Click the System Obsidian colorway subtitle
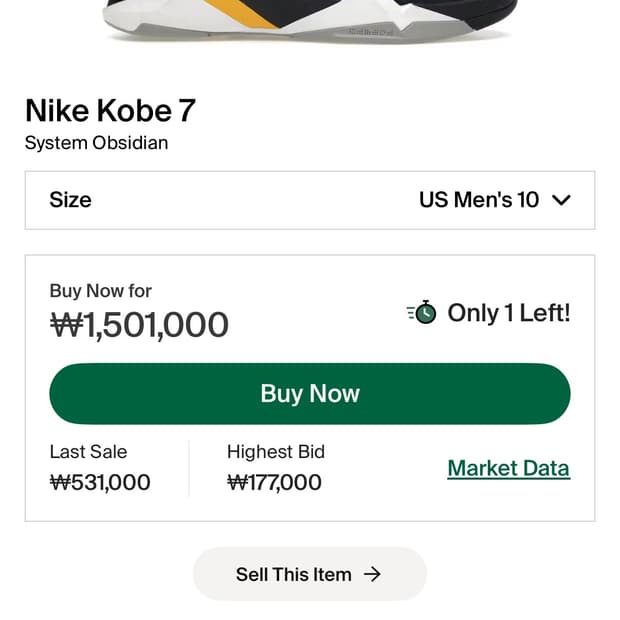 (x=96, y=142)
